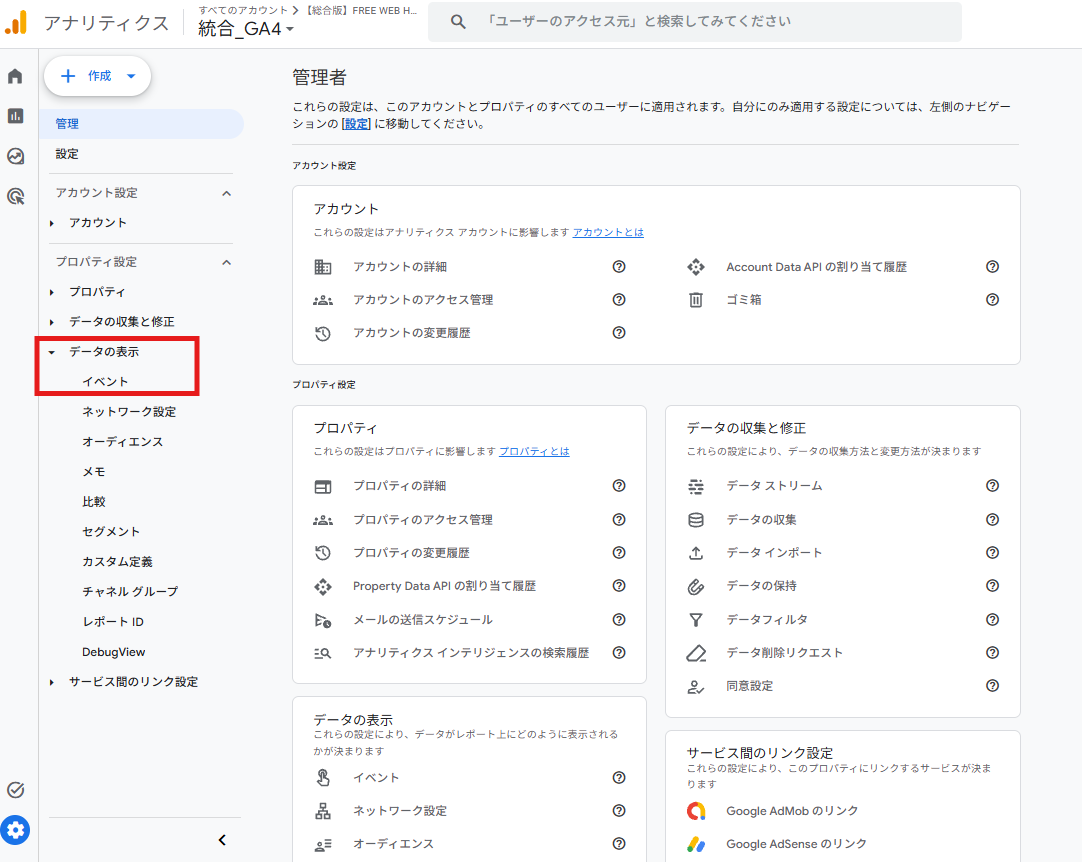Click the データ削除リクエスト eraser icon
Screen dimensions: 1082x862
(696, 653)
